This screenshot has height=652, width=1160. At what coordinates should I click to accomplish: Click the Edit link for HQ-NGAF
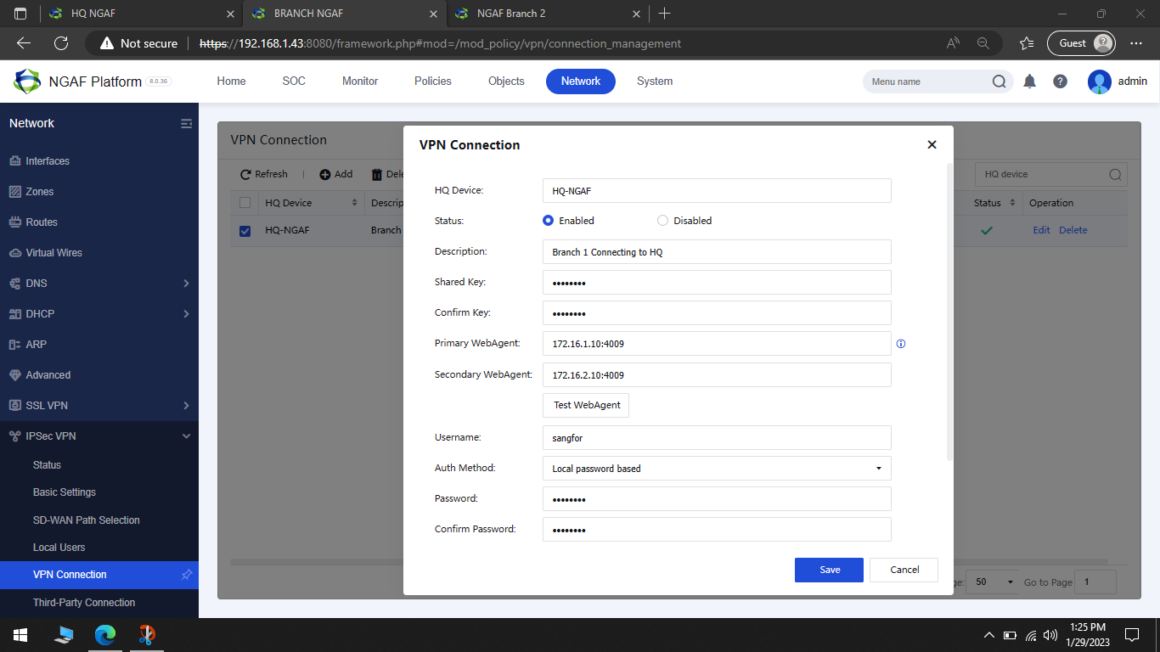tap(1041, 230)
